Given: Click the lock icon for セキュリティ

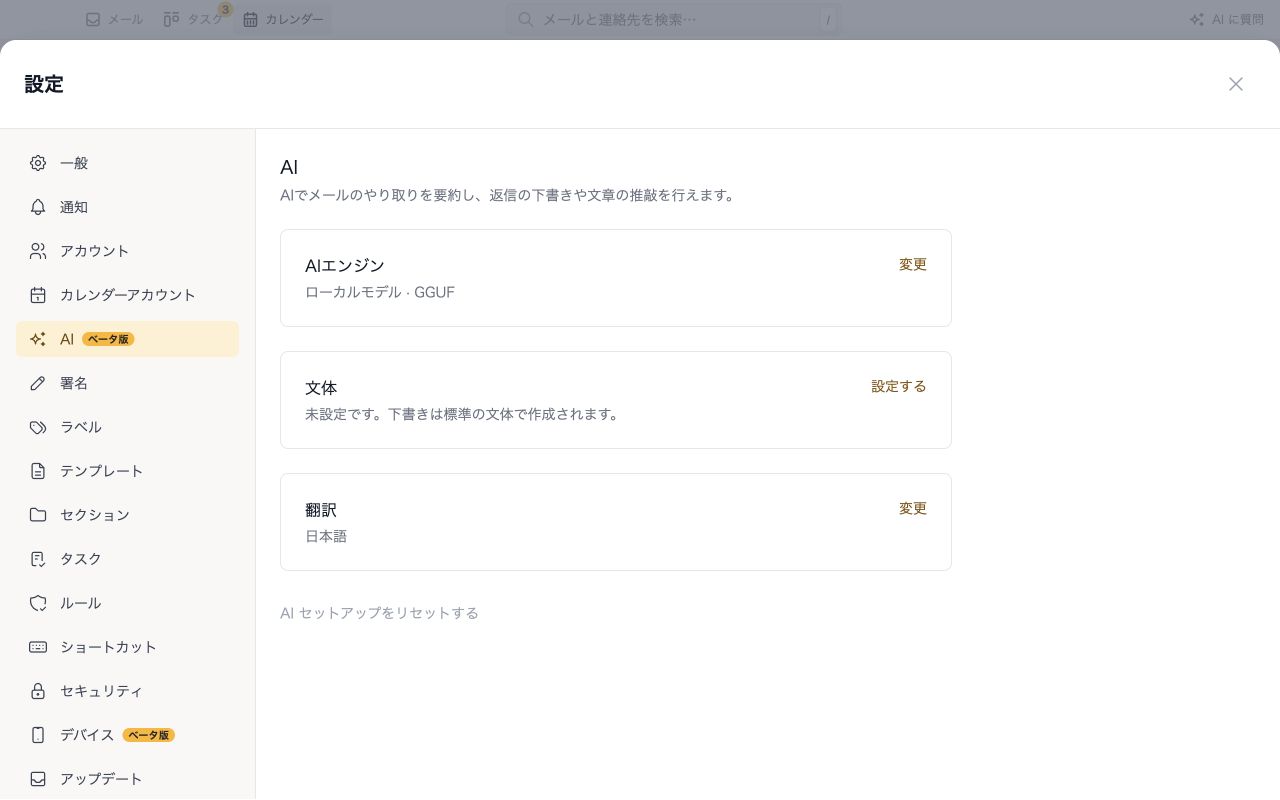Looking at the screenshot, I should (x=38, y=691).
